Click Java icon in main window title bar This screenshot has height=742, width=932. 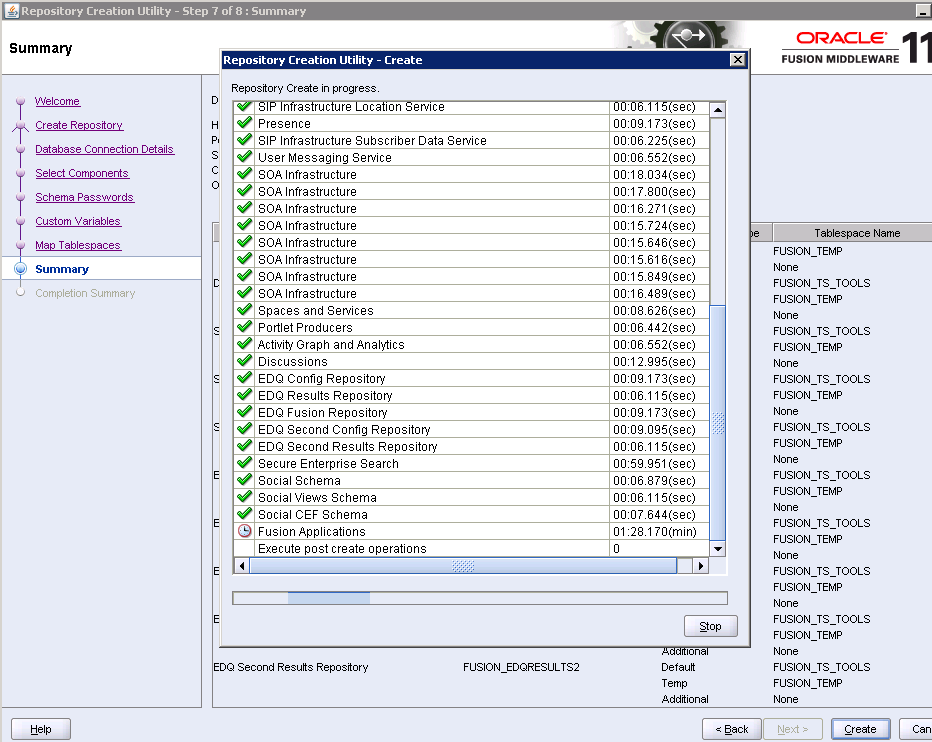(10, 11)
